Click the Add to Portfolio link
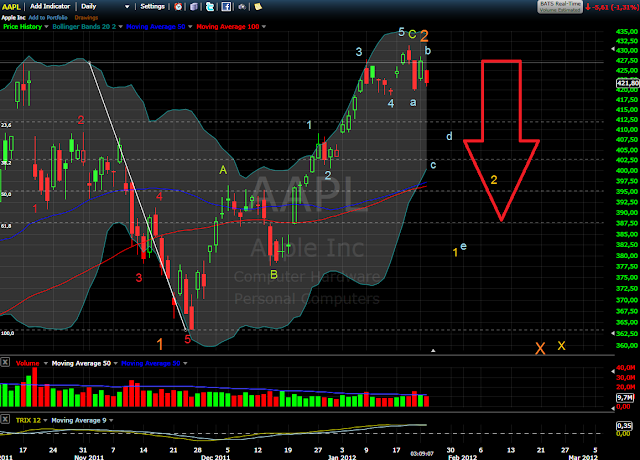The image size is (640, 460). [x=48, y=18]
